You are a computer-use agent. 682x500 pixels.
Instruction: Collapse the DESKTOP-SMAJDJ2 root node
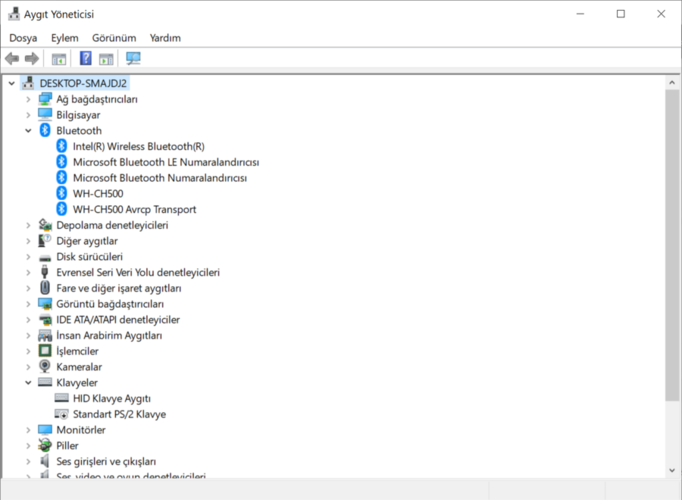[x=12, y=83]
